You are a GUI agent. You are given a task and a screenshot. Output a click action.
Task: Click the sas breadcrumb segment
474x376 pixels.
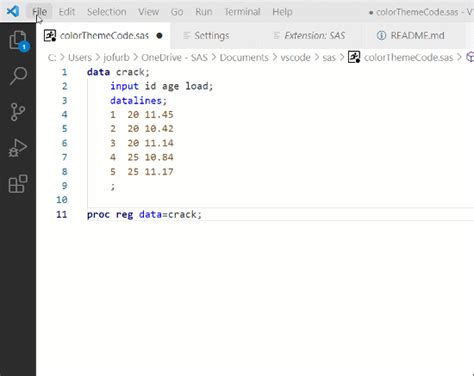[x=329, y=57]
